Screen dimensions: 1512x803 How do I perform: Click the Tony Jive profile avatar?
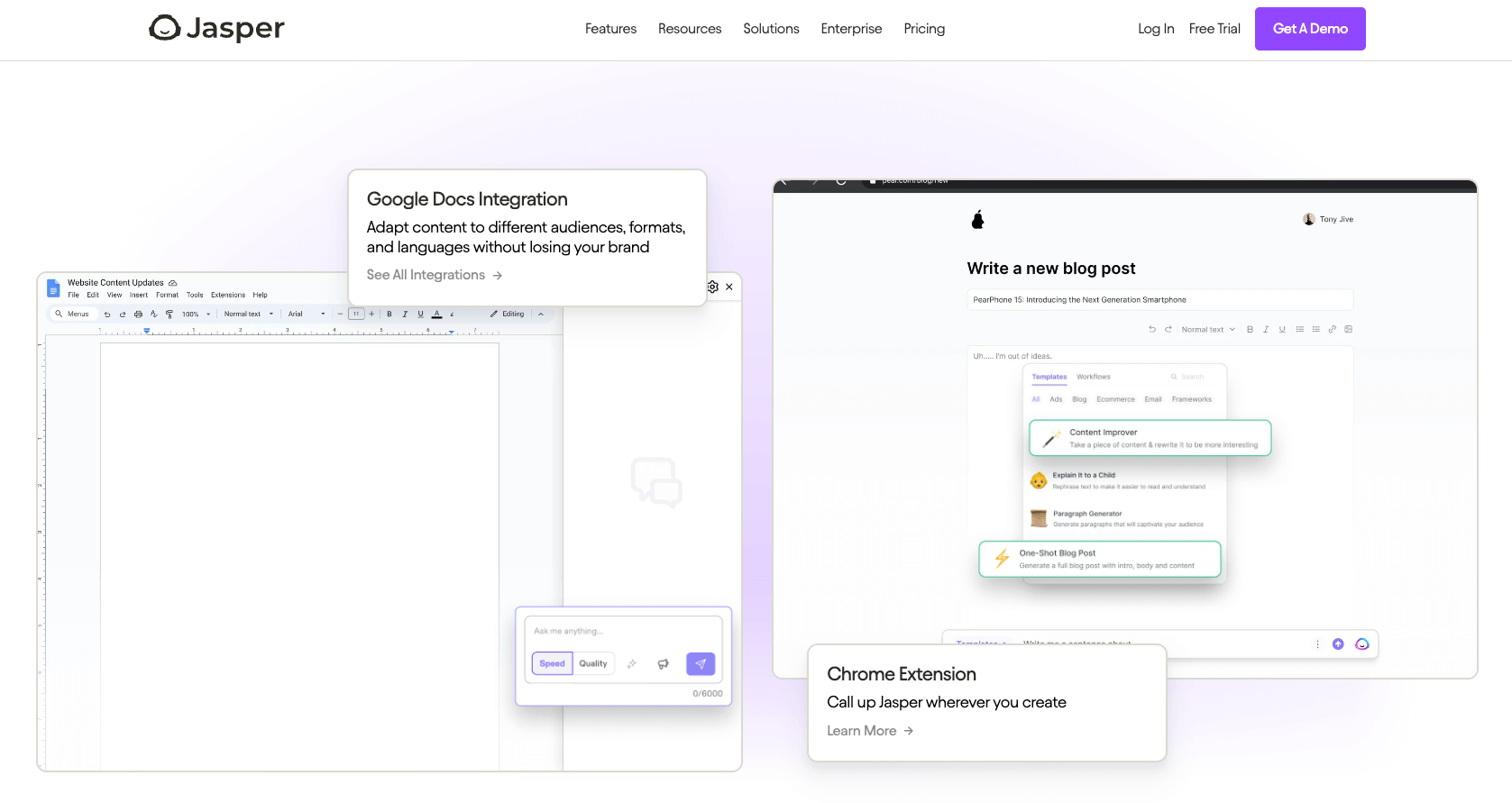click(1309, 219)
